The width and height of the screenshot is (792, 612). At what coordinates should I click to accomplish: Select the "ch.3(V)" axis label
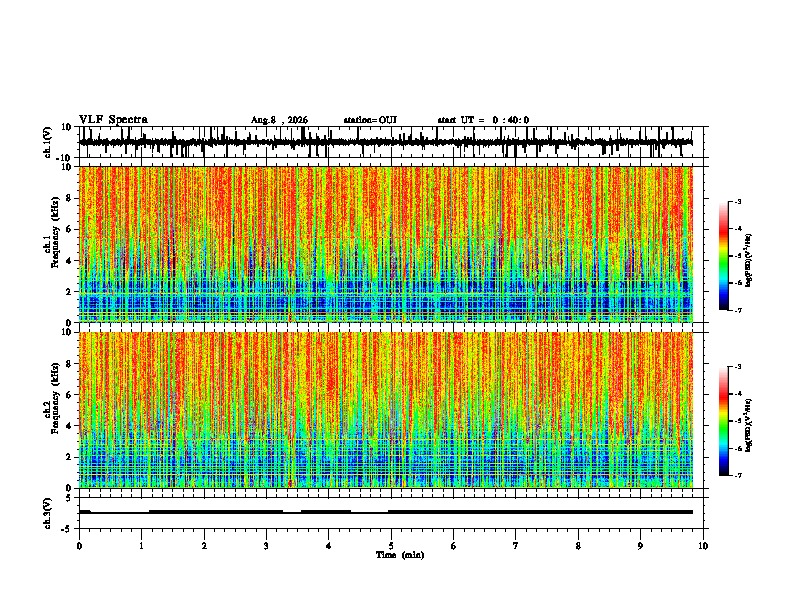48,513
